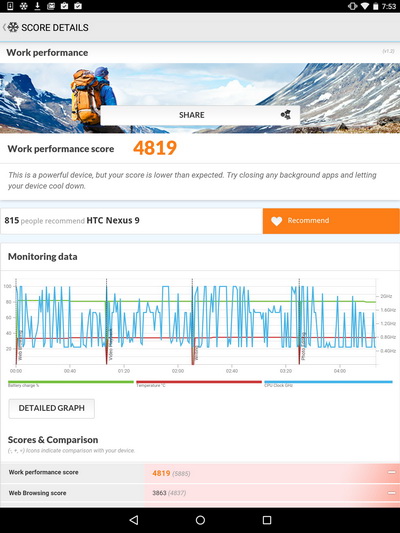Open the DETAILED GRAPH view
Screen dimensions: 400x533
(x=52, y=408)
